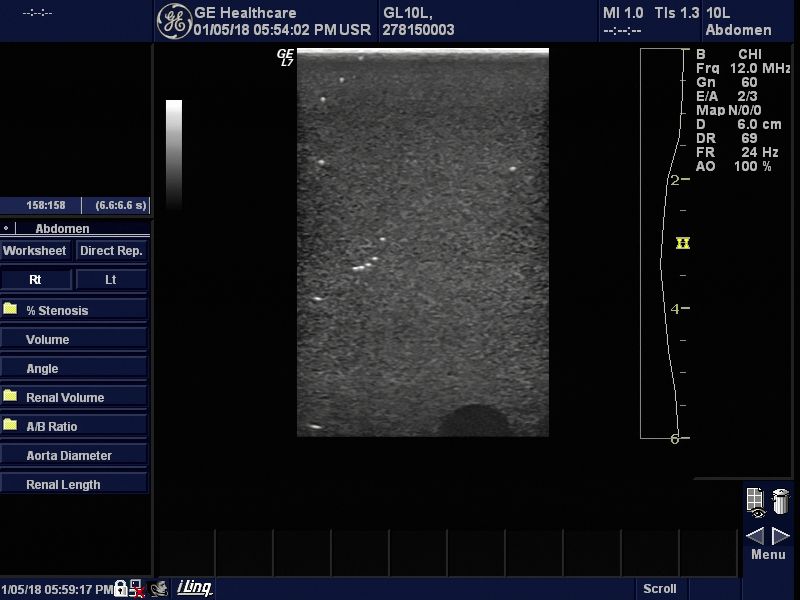This screenshot has width=800, height=600.
Task: Click the grayscale bar beside the image
Action: coord(174,152)
